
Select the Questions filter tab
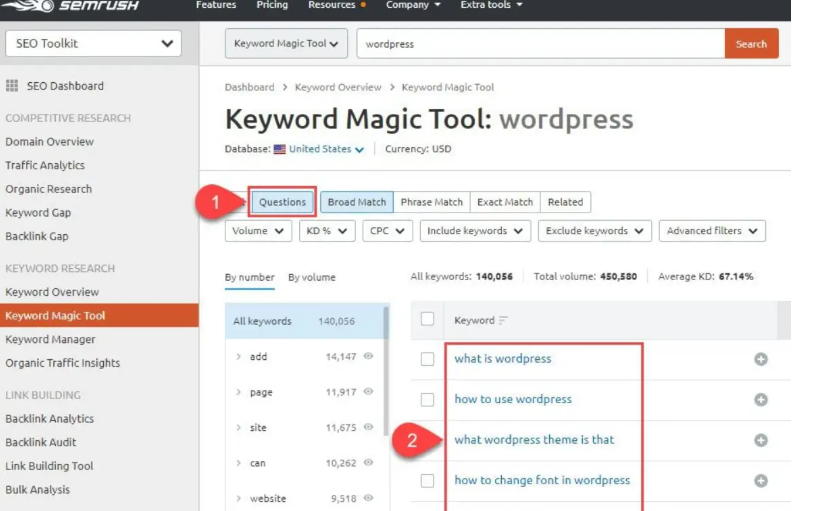(282, 202)
